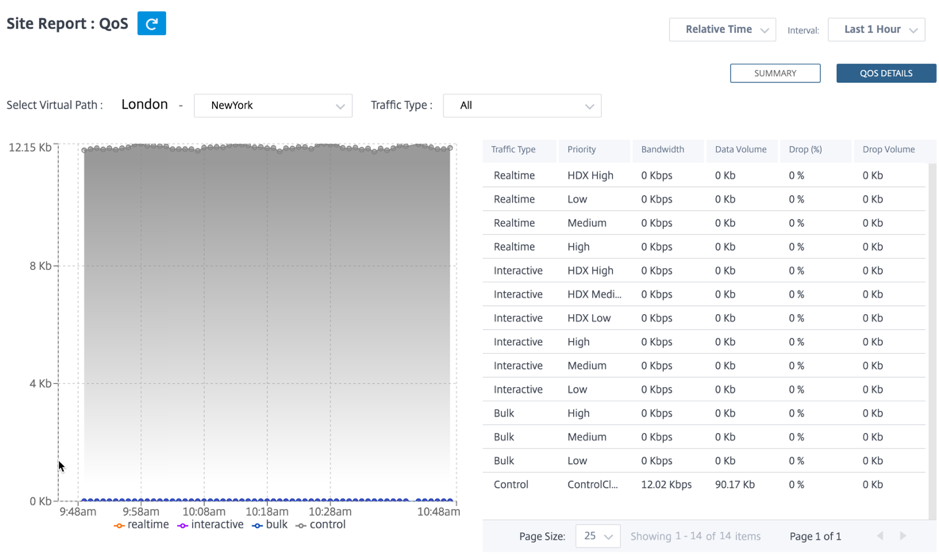Select the Realtime High priority cell

[x=578, y=247]
